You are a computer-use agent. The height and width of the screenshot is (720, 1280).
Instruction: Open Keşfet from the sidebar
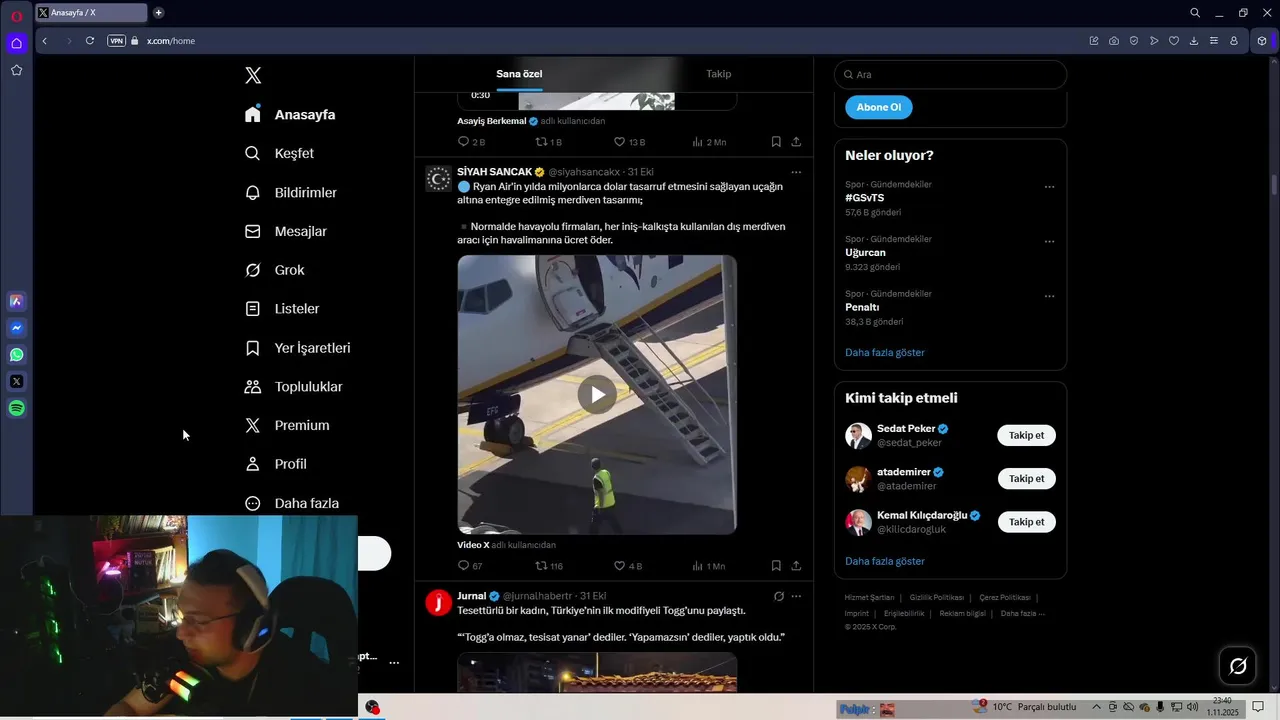[279, 153]
